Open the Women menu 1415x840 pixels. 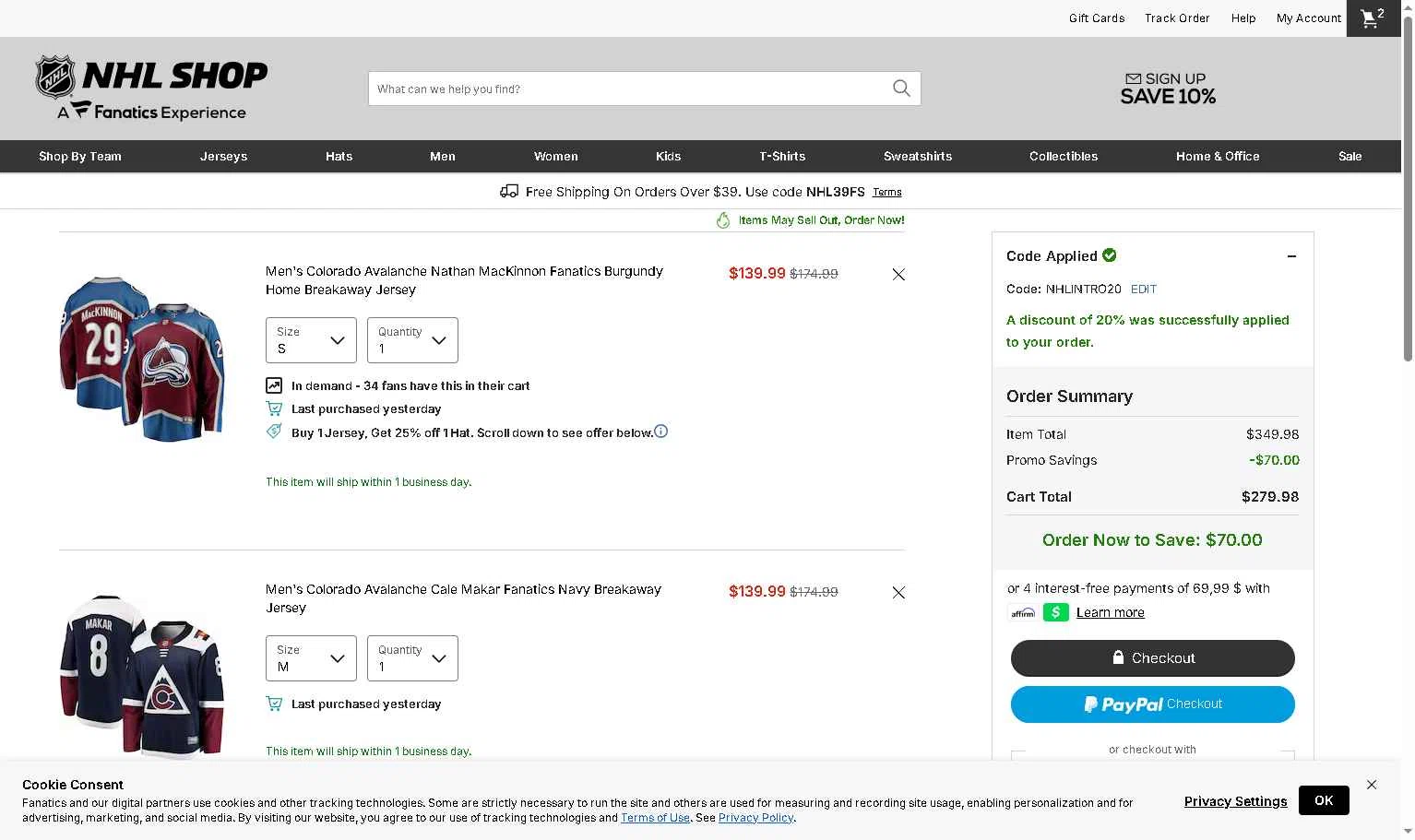click(556, 156)
